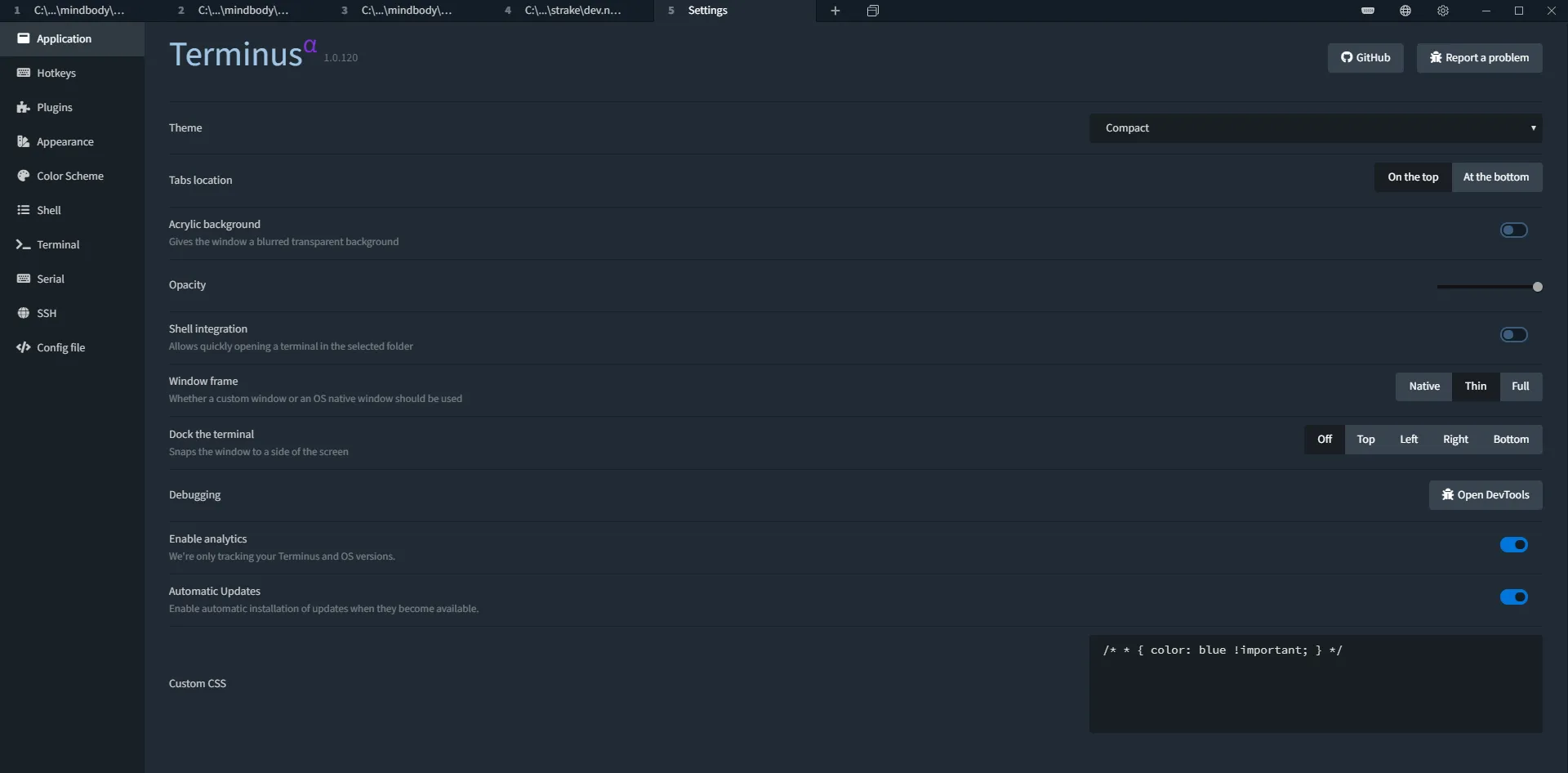
Task: Switch to tab 1 mindbody terminal
Action: 82,11
